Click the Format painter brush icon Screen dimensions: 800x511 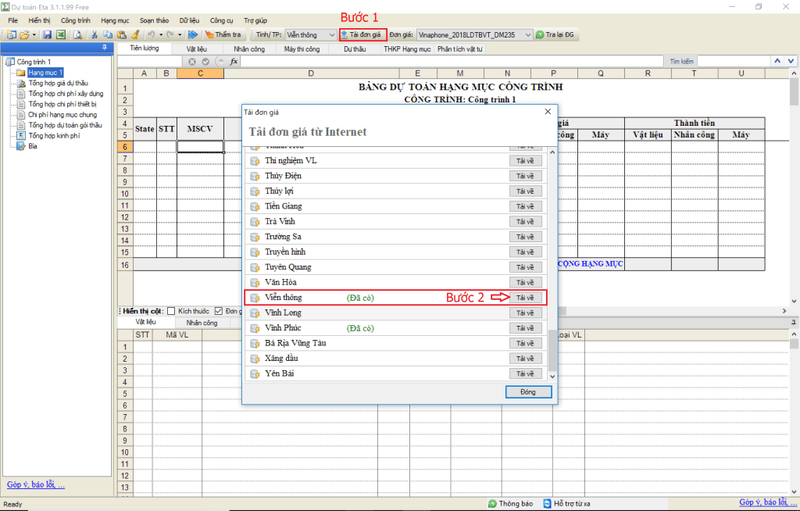134,35
